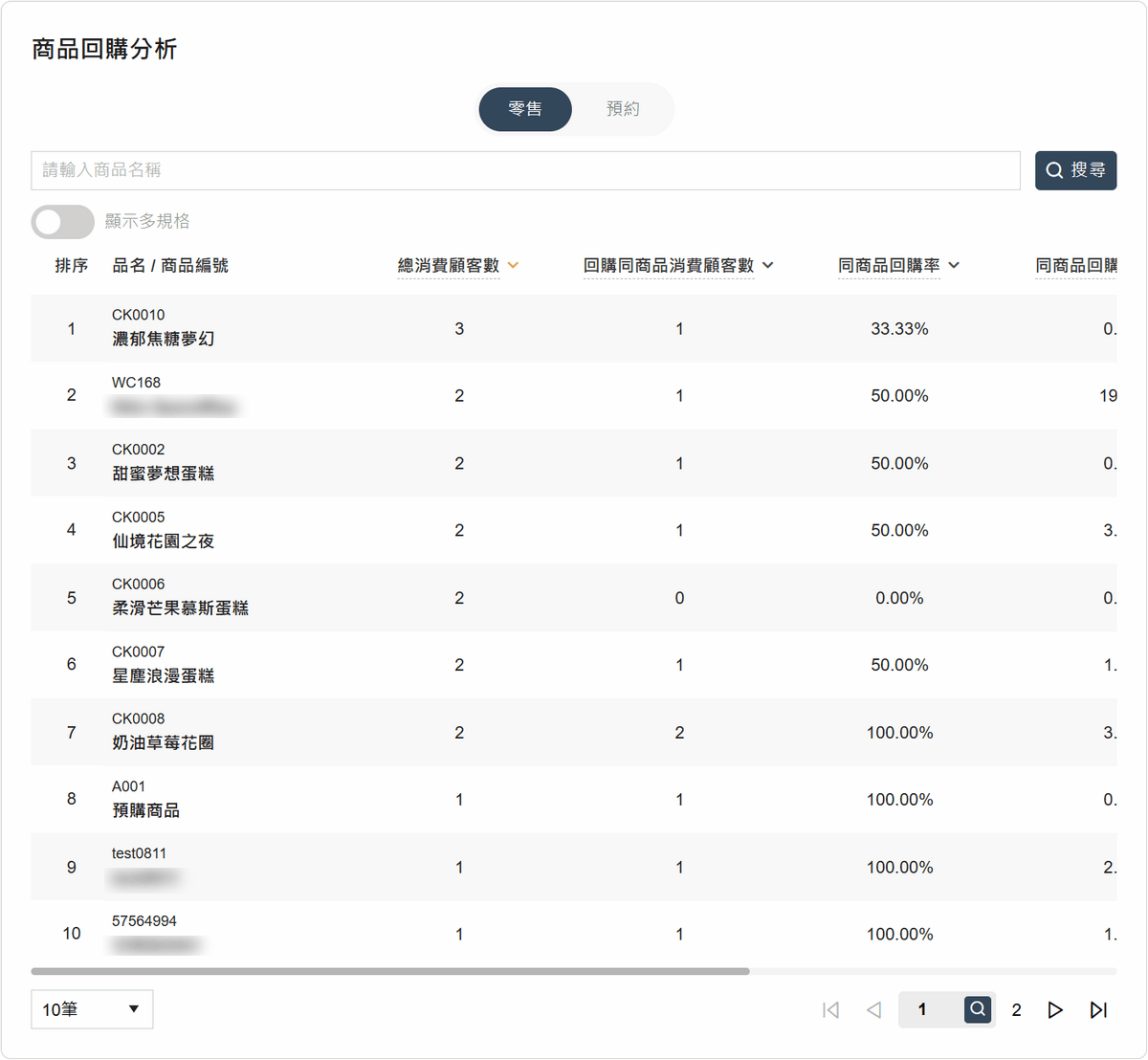Select the 奶油草莓花圈 product row
This screenshot has height=1060, width=1148.
pyautogui.click(x=163, y=742)
